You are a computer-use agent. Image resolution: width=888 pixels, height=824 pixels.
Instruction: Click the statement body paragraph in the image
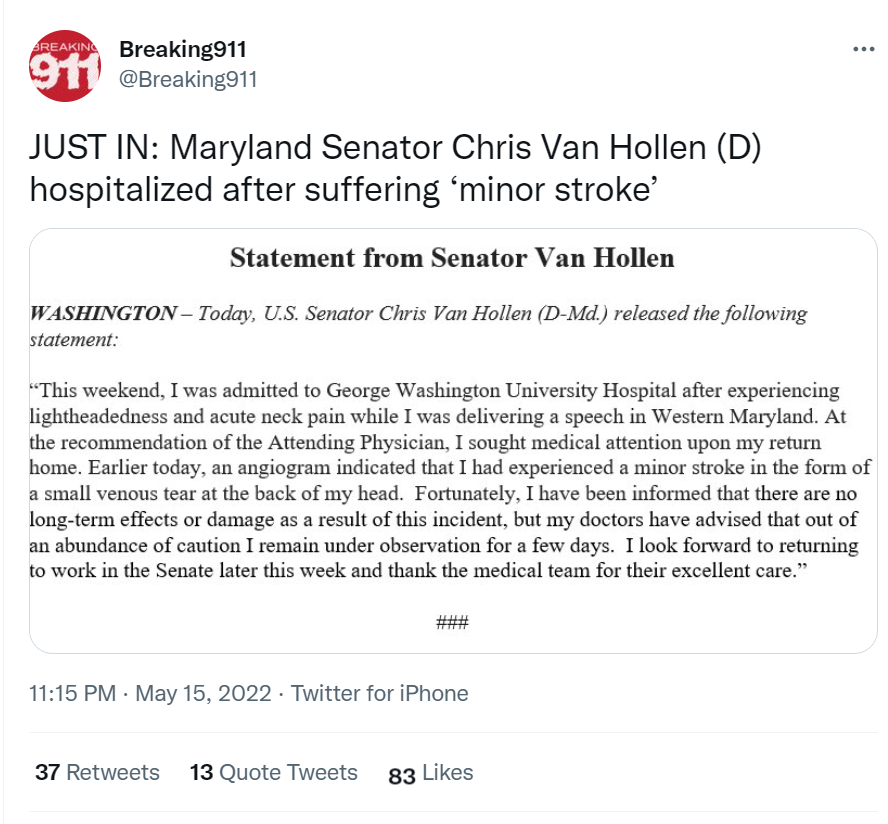(450, 480)
